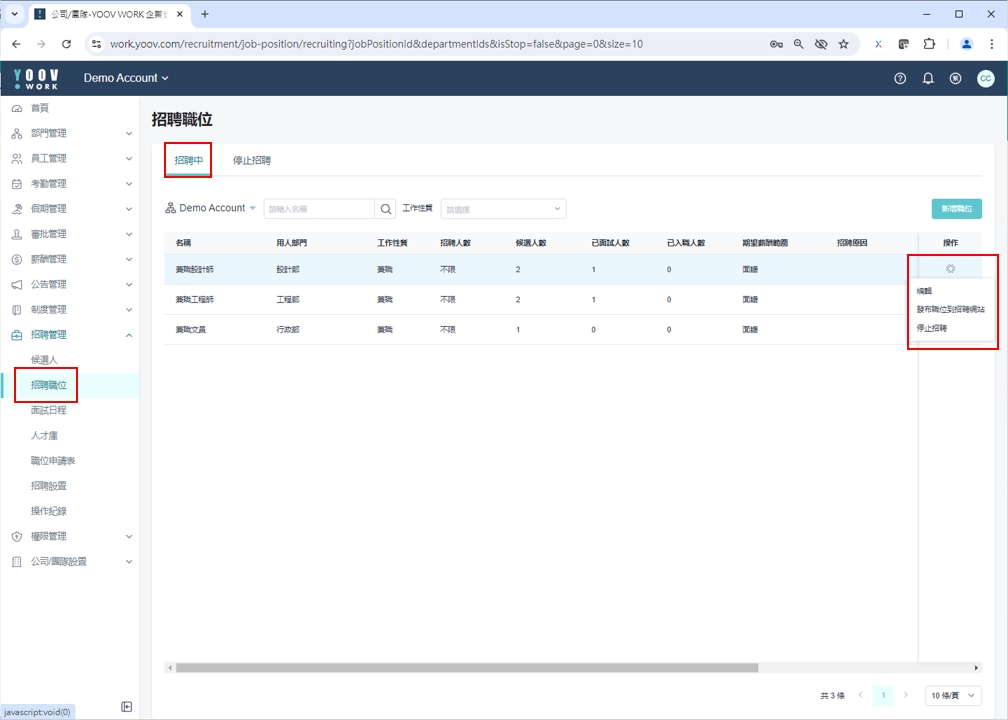Image resolution: width=1008 pixels, height=720 pixels.
Task: Click the gear icon in the 操作 column
Action: pyautogui.click(x=950, y=269)
